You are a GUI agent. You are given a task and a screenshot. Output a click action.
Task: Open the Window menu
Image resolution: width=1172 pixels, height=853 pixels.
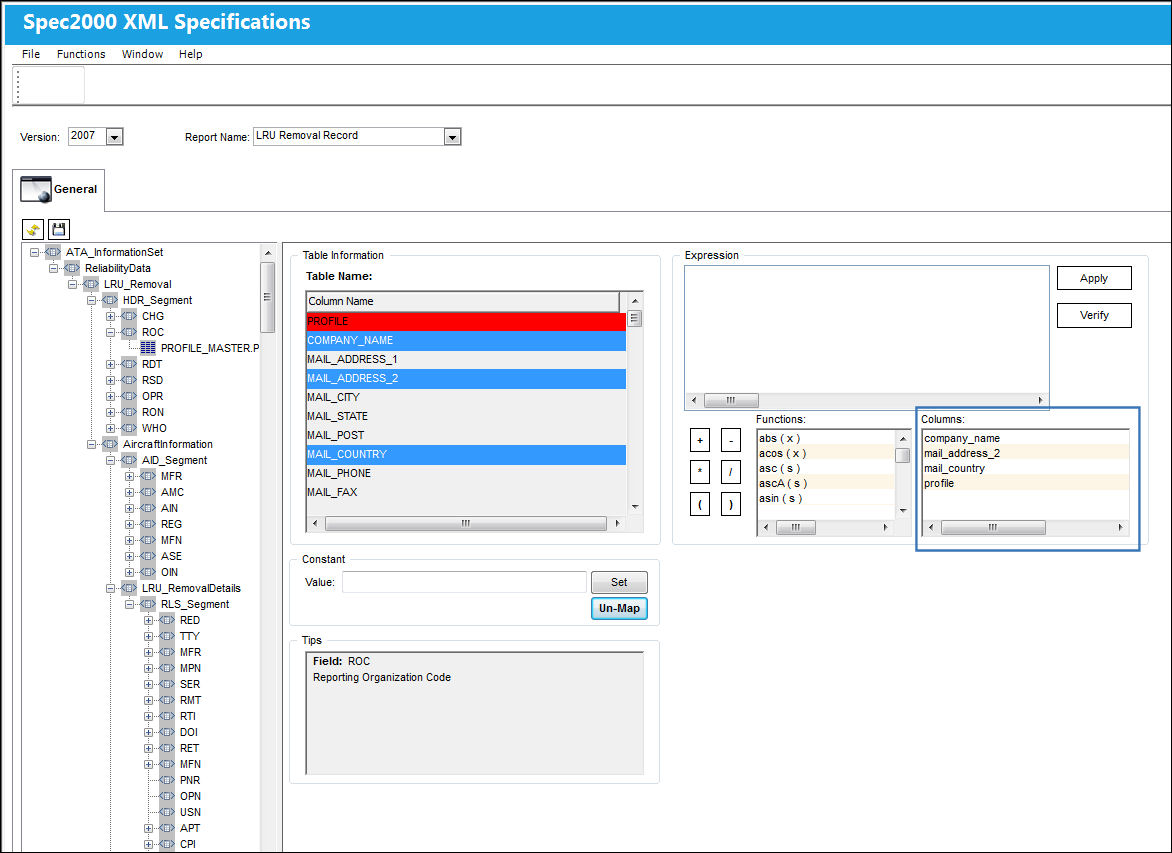(x=142, y=54)
